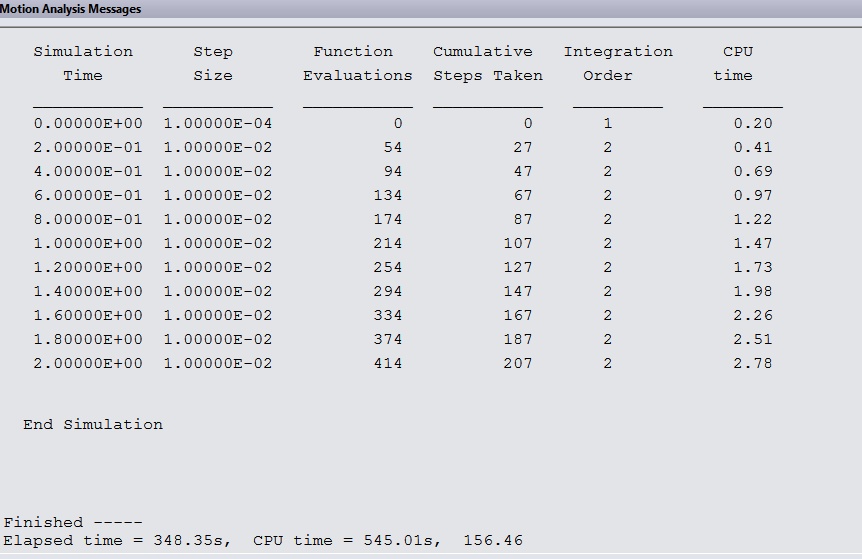Select the Step Size column header

pos(213,63)
